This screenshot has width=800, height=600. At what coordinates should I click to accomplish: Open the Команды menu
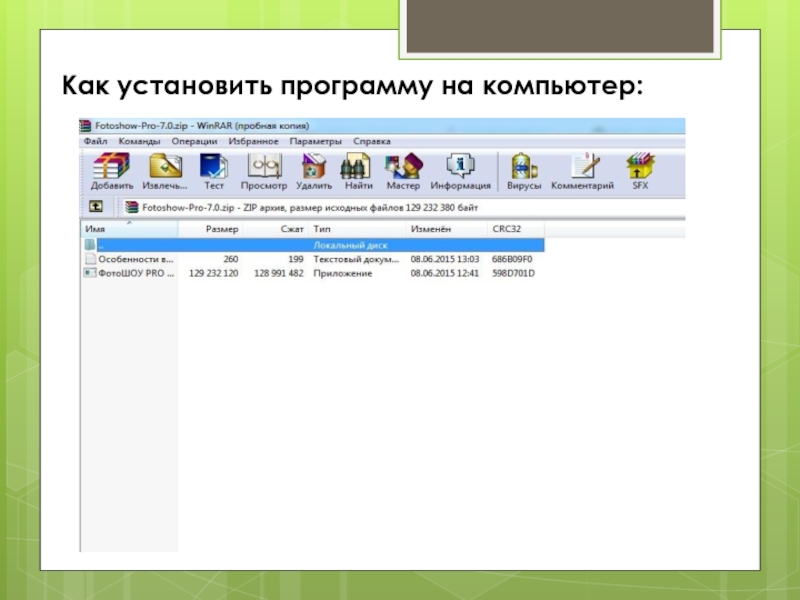click(139, 141)
